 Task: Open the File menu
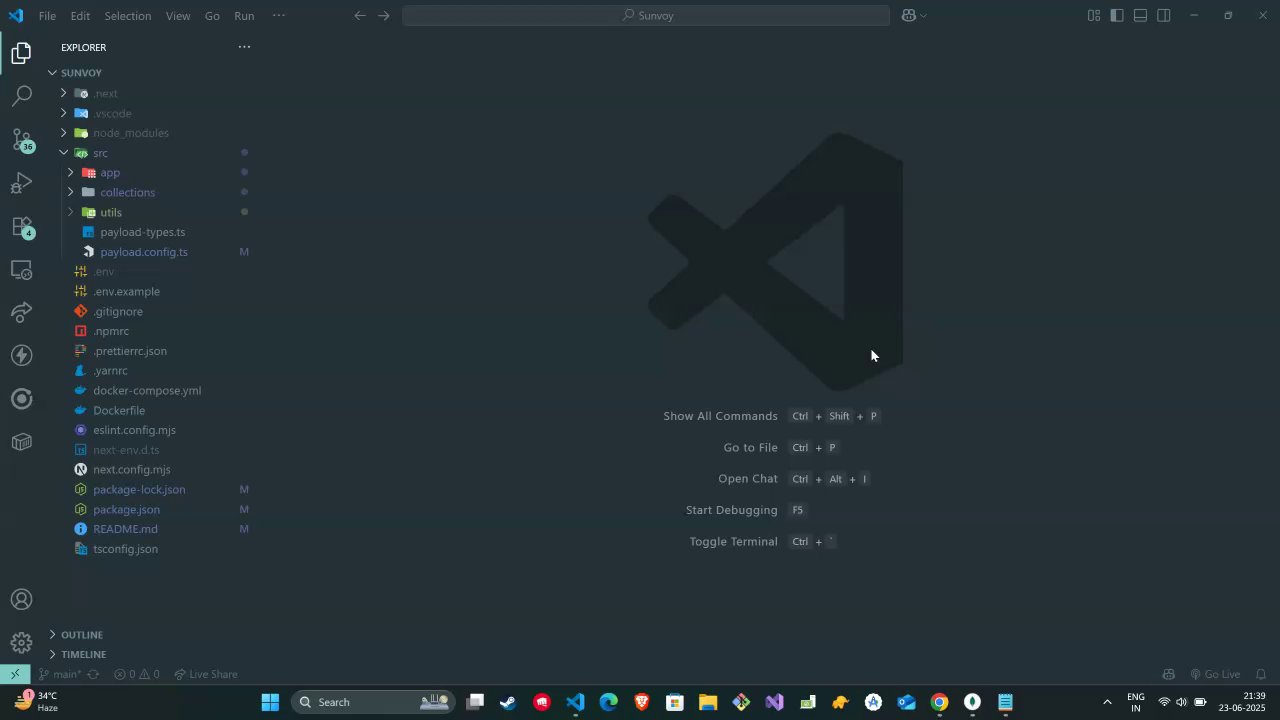(47, 16)
